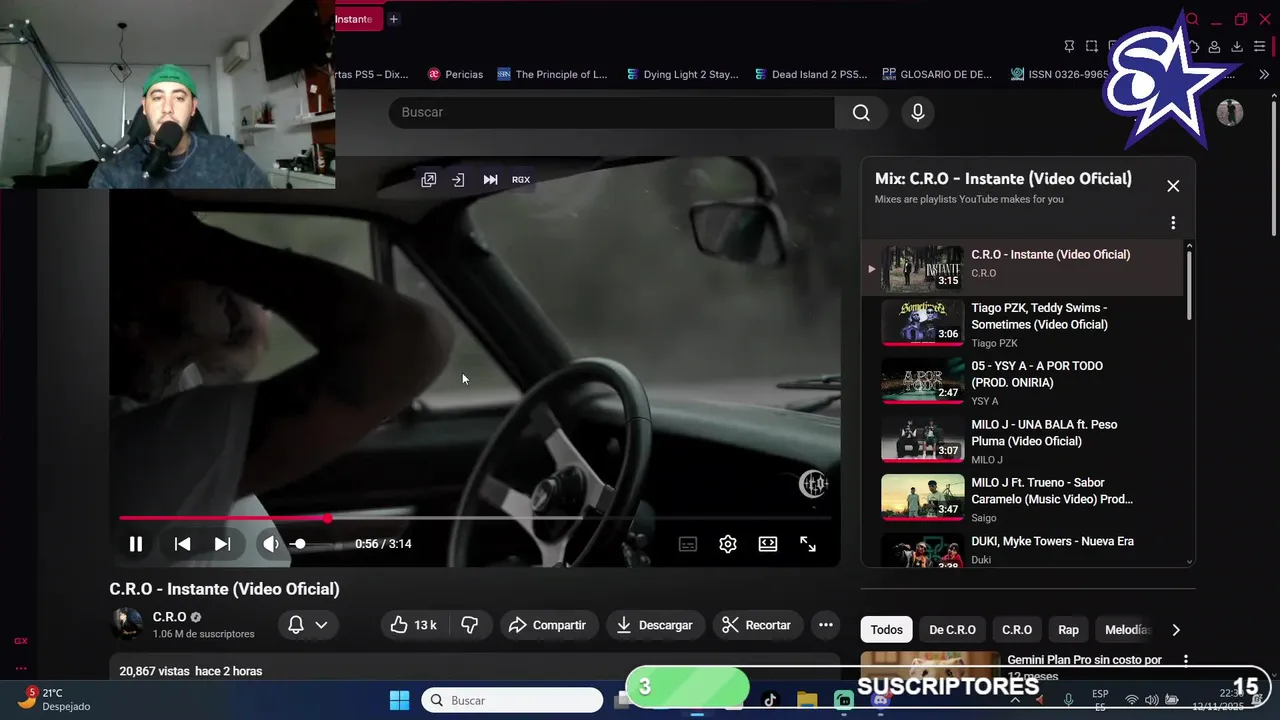Open the Pericias bookmark

pyautogui.click(x=455, y=74)
